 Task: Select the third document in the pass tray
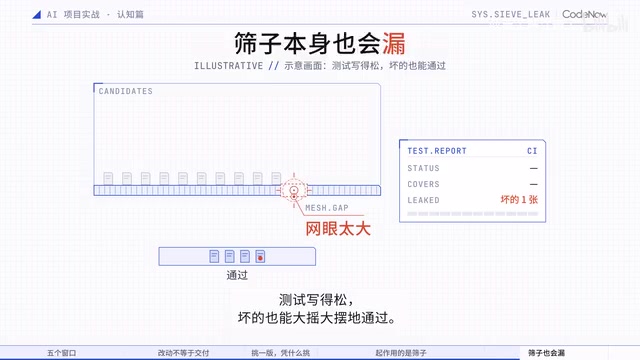pyautogui.click(x=245, y=256)
